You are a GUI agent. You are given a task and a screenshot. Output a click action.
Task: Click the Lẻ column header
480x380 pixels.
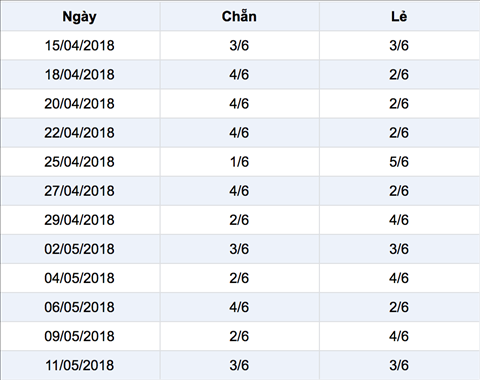399,16
